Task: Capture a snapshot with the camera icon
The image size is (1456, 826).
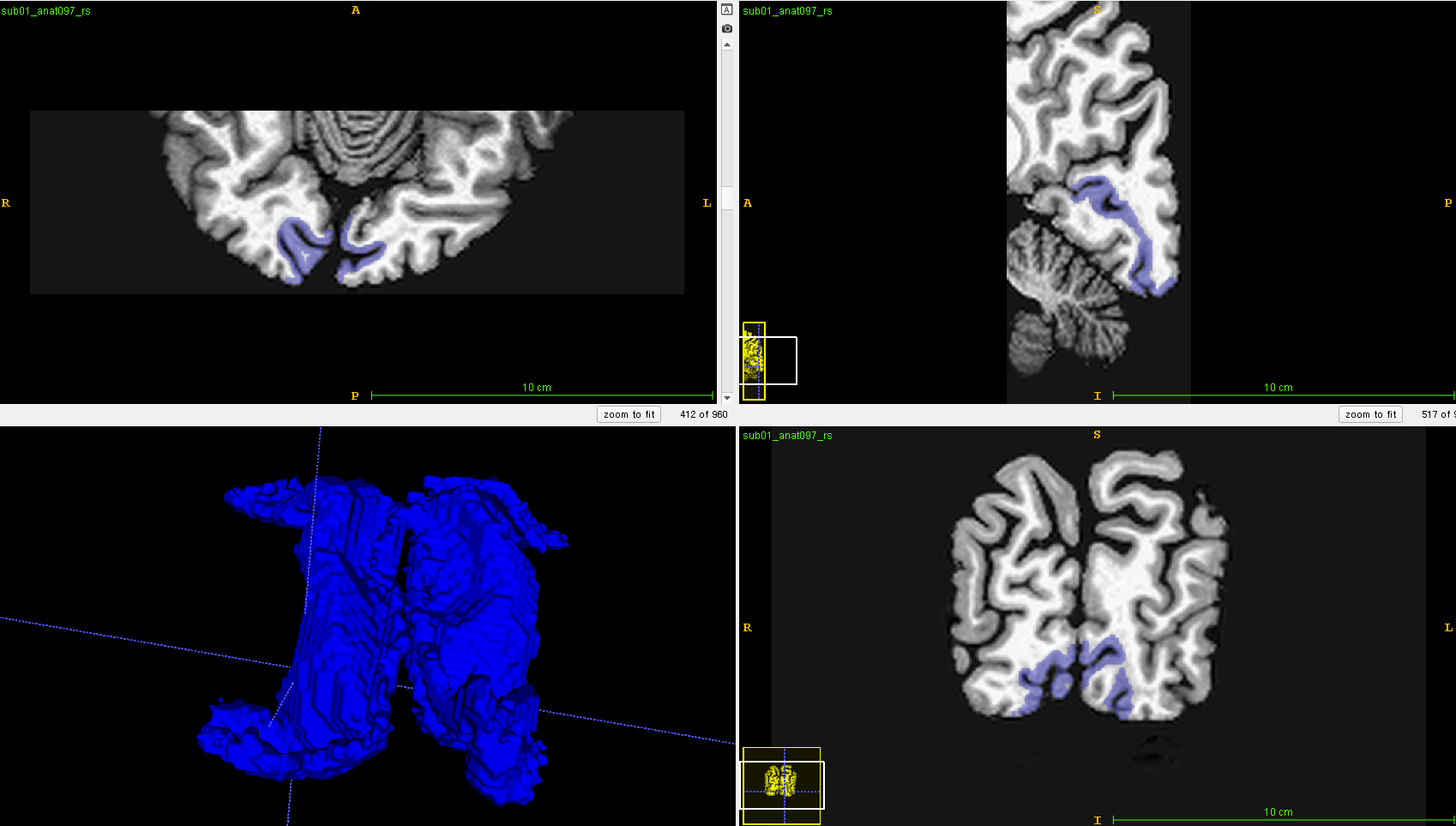Action: click(726, 27)
